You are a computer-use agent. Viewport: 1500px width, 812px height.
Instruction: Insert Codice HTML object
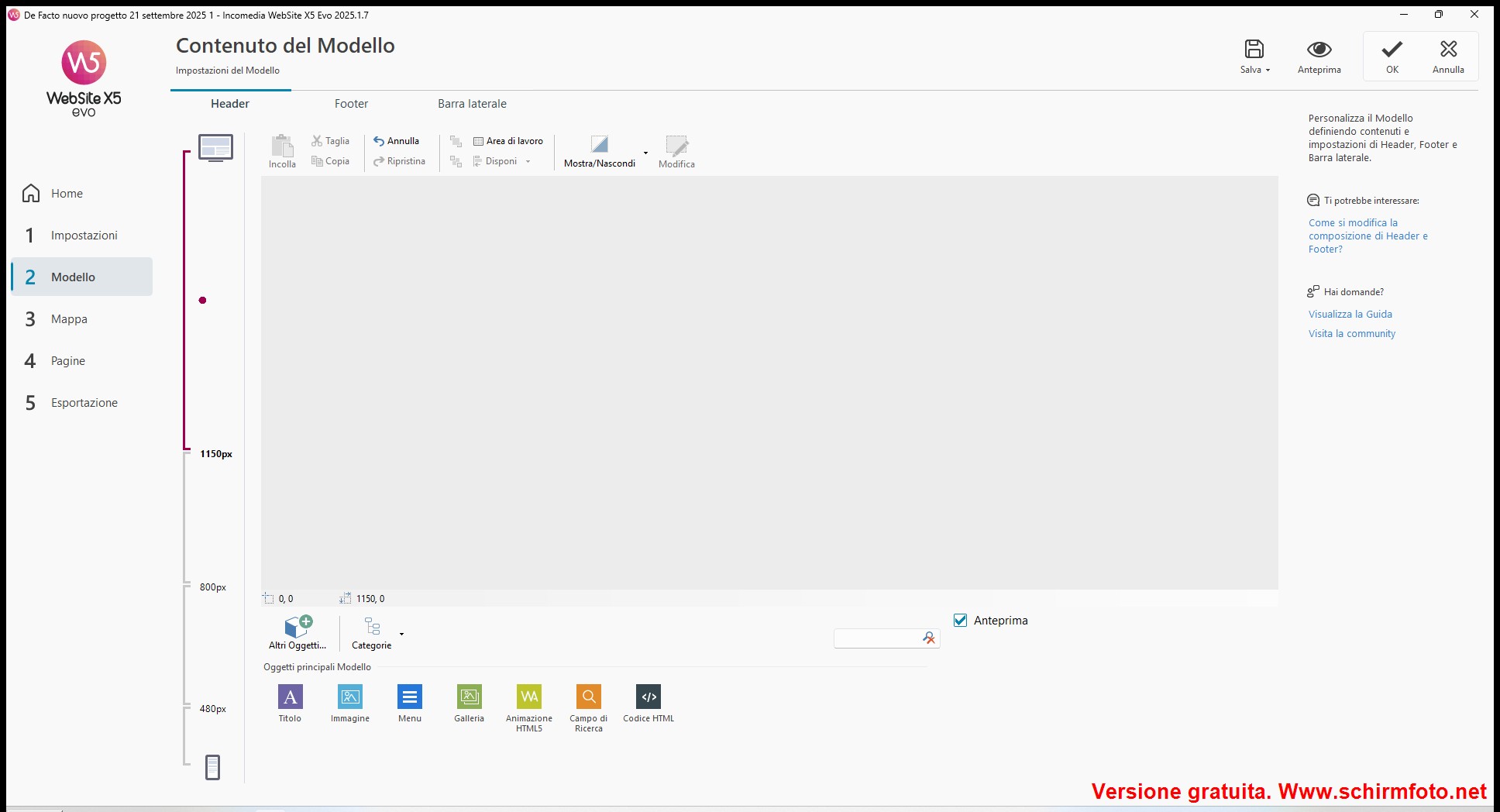649,697
